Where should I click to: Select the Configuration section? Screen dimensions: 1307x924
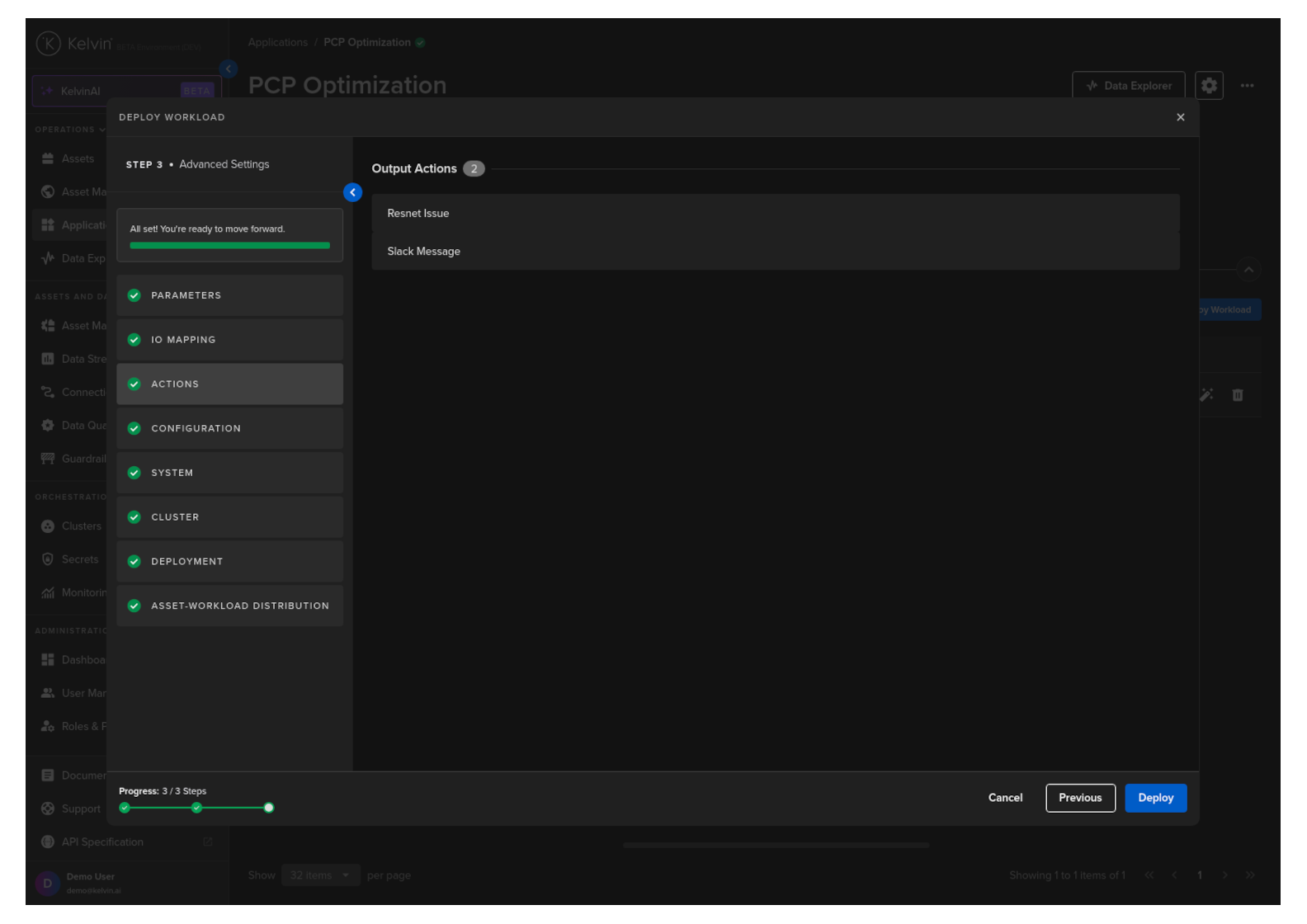pos(229,428)
